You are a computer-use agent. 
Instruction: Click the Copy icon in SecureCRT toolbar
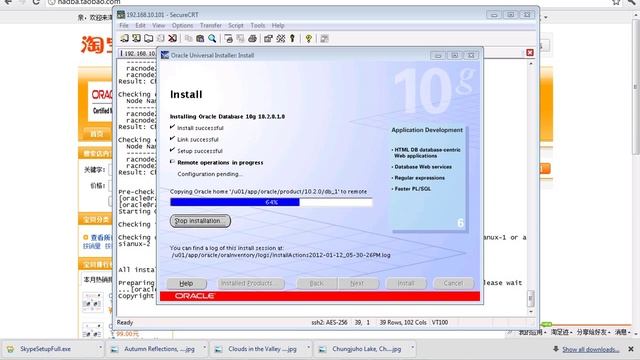188,38
